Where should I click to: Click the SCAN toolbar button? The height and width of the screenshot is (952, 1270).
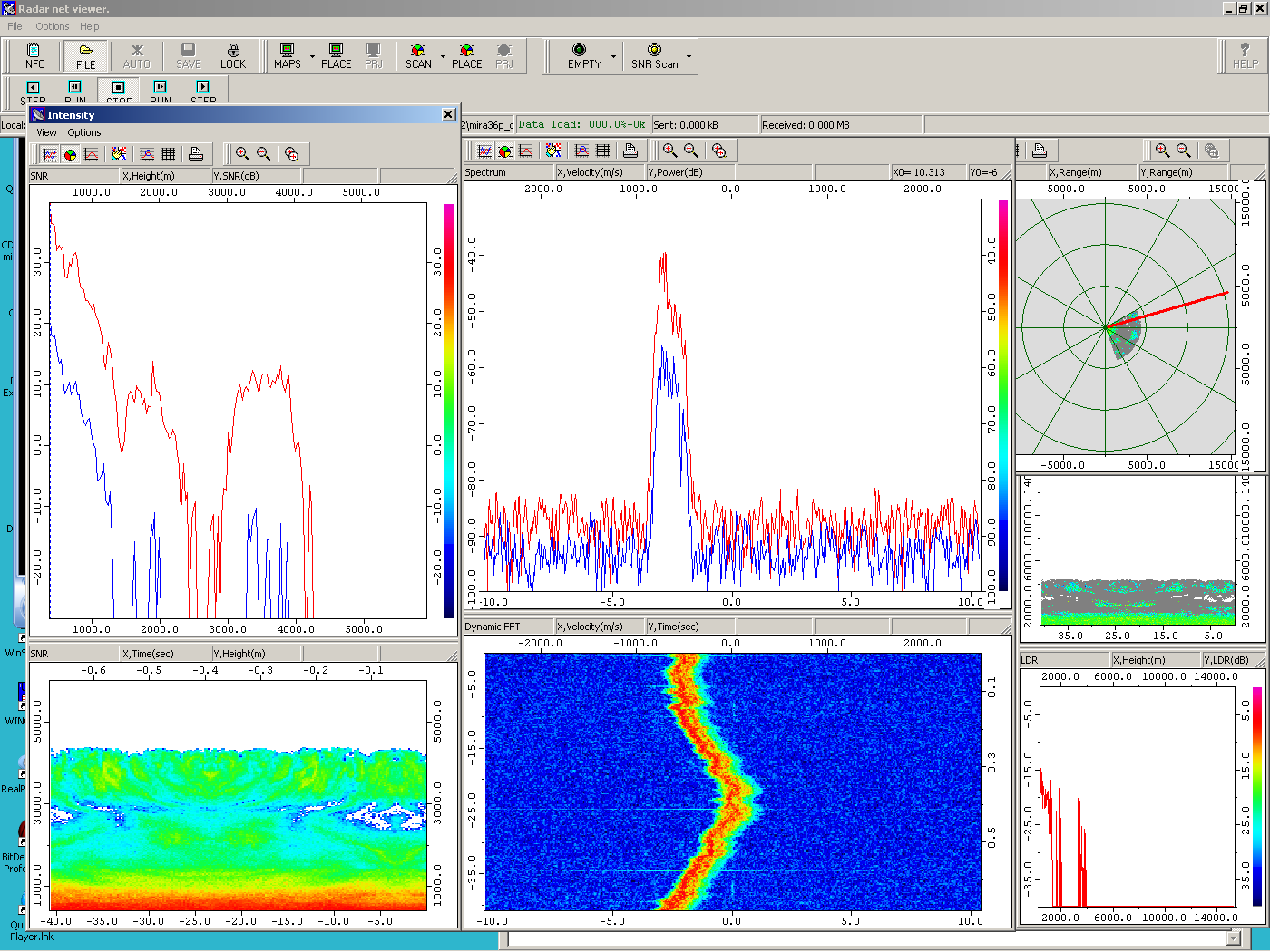418,56
